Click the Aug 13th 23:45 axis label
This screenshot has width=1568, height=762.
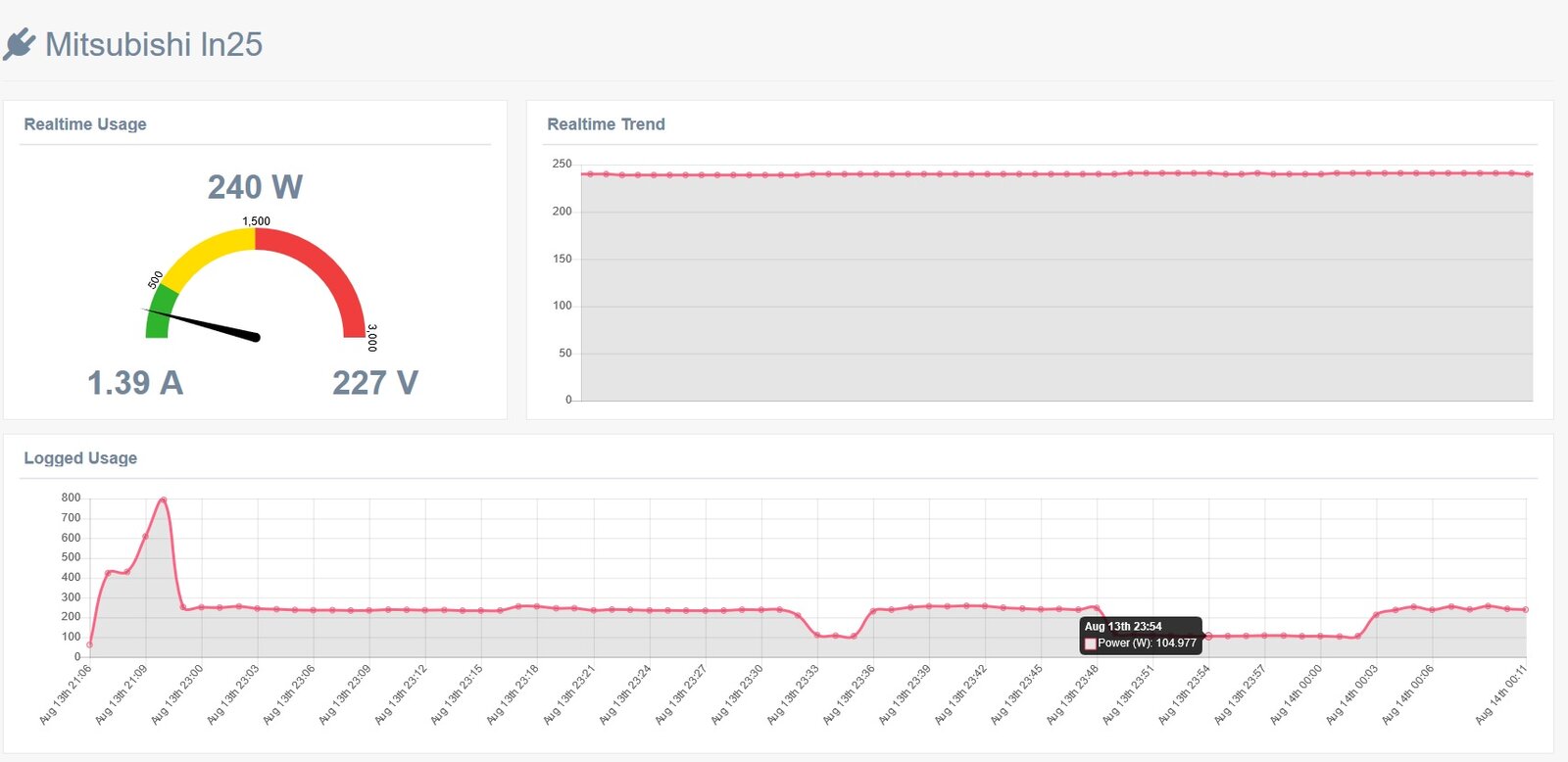pyautogui.click(x=1017, y=694)
